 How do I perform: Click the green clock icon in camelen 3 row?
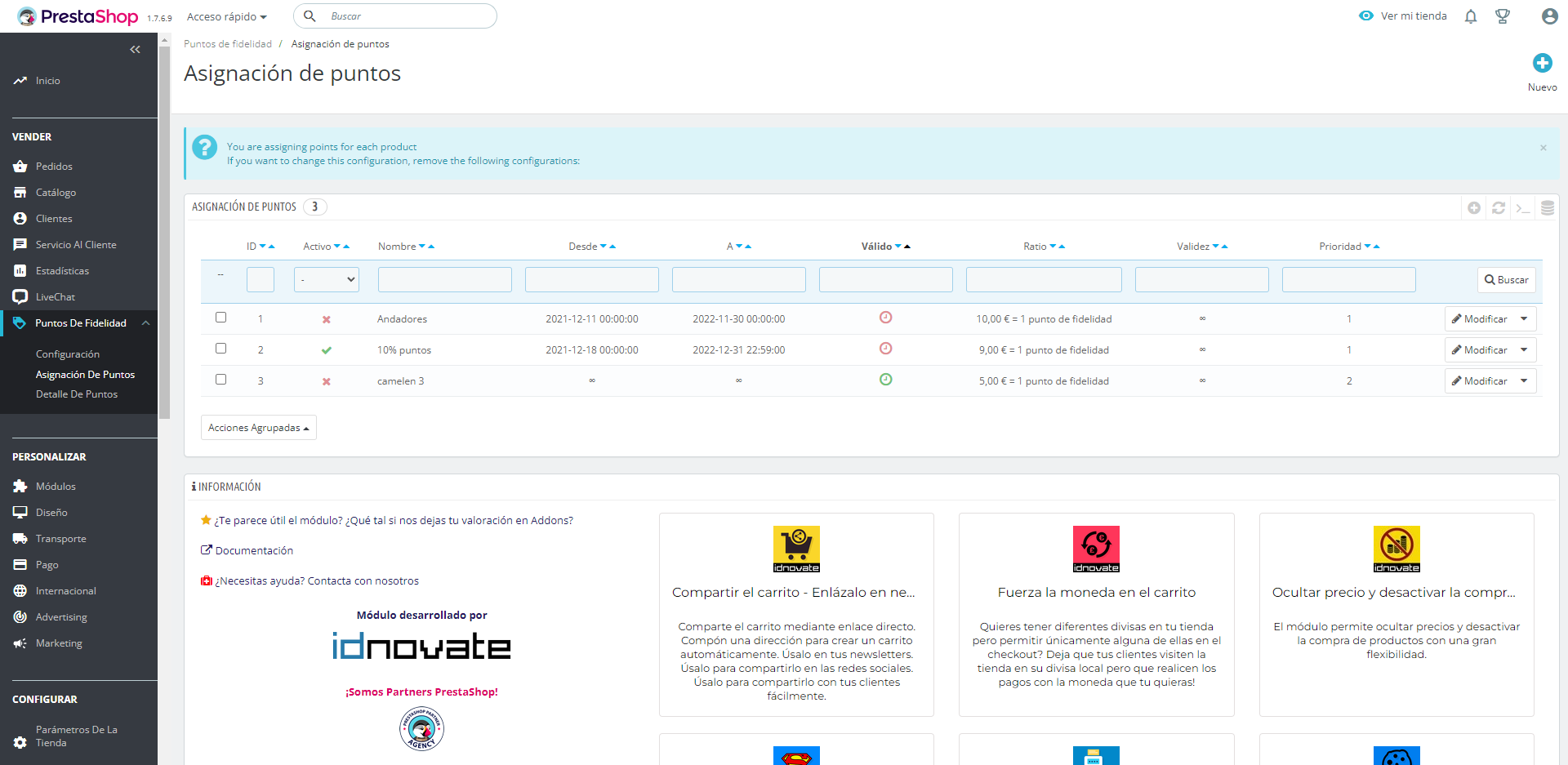pos(886,380)
